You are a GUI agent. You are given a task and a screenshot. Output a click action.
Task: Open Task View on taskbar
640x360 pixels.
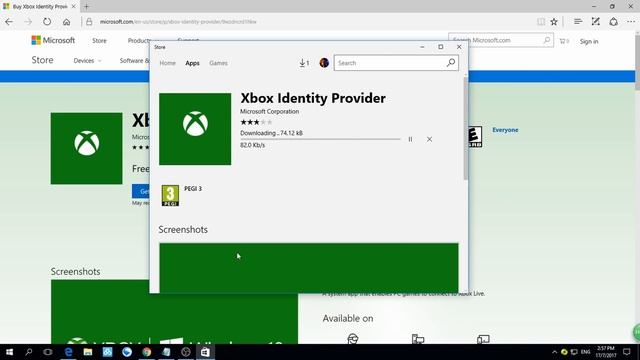pos(48,352)
